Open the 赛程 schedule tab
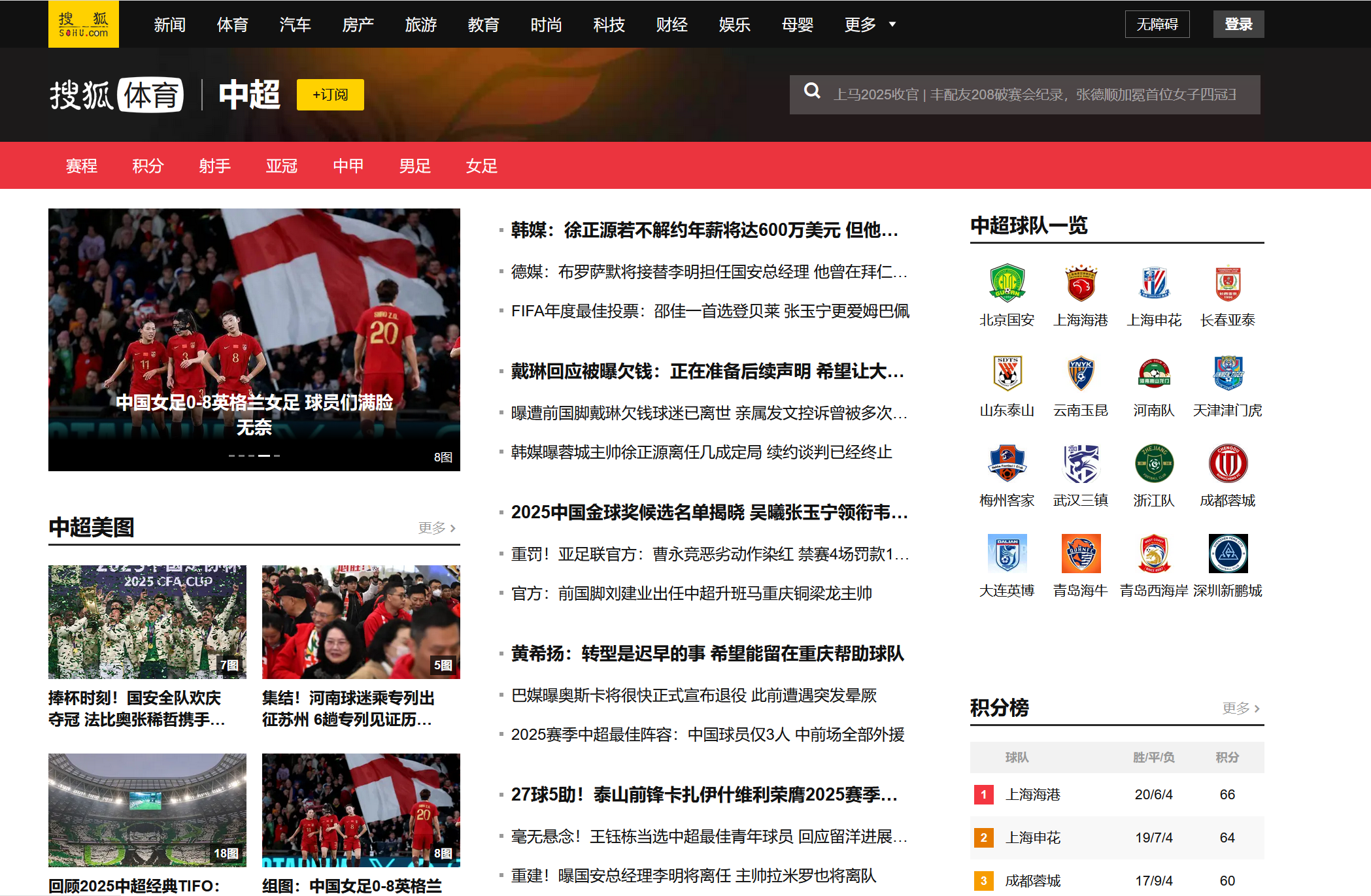The height and width of the screenshot is (896, 1371). (x=82, y=166)
